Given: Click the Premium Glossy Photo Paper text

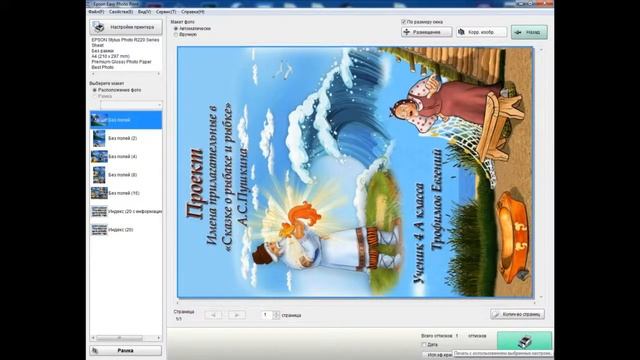Looking at the screenshot, I should coord(121,62).
